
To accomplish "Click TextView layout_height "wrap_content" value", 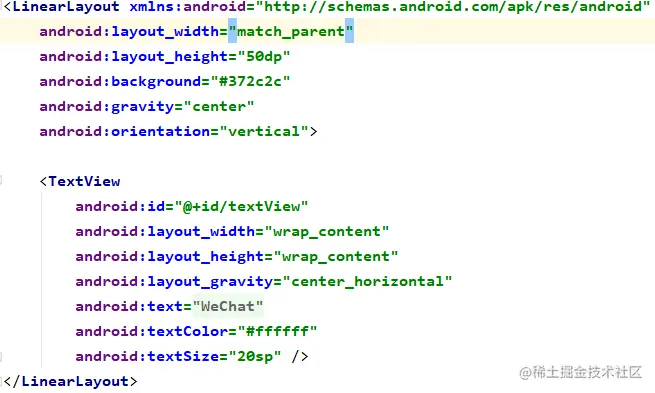I will 336,256.
